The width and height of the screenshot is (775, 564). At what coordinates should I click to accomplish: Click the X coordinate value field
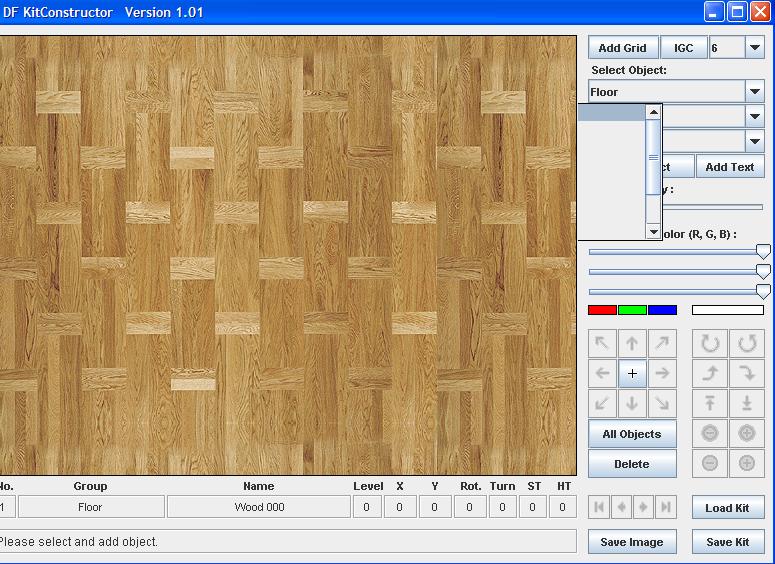click(x=400, y=507)
